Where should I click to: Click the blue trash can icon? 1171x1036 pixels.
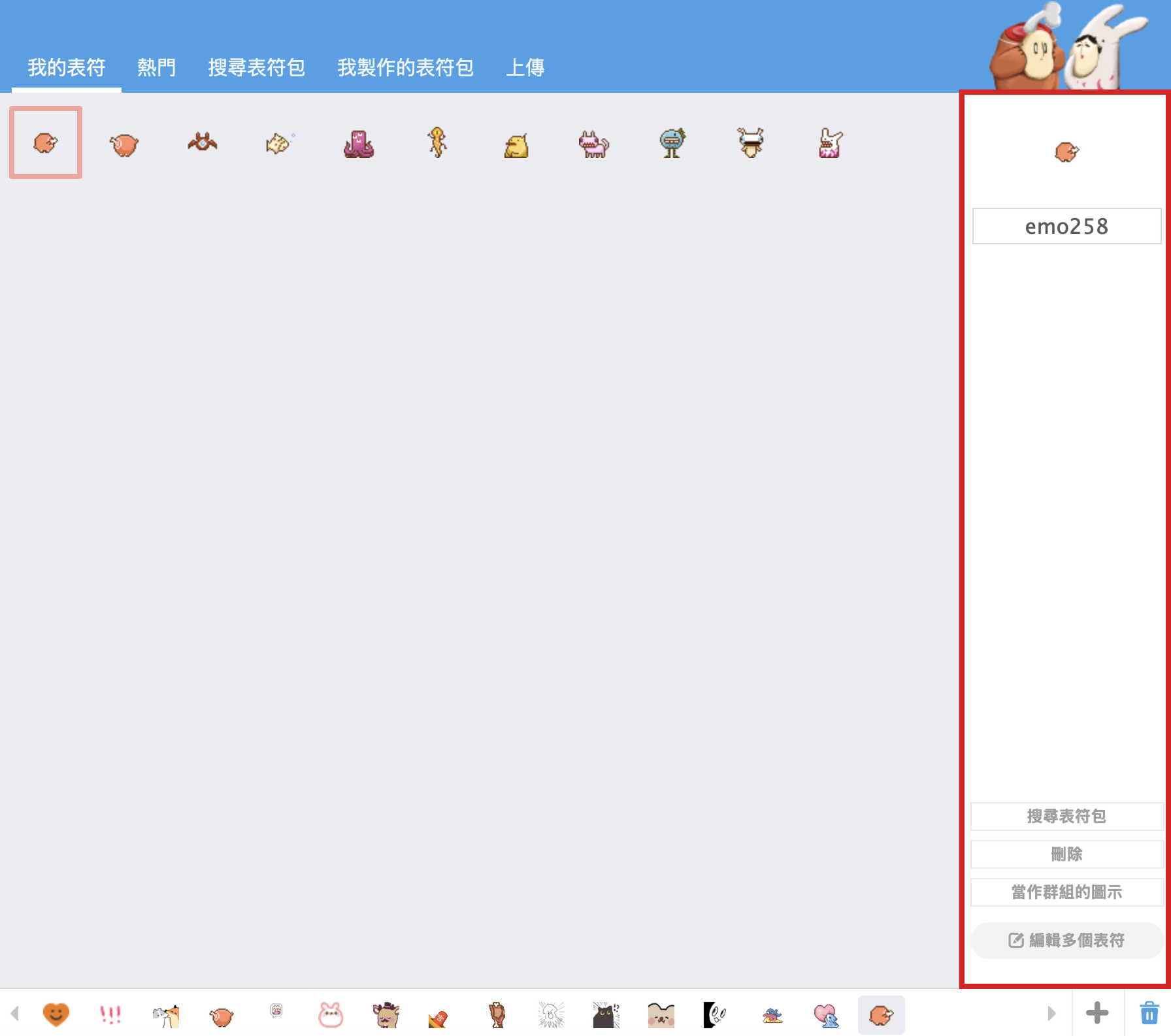(1149, 1013)
